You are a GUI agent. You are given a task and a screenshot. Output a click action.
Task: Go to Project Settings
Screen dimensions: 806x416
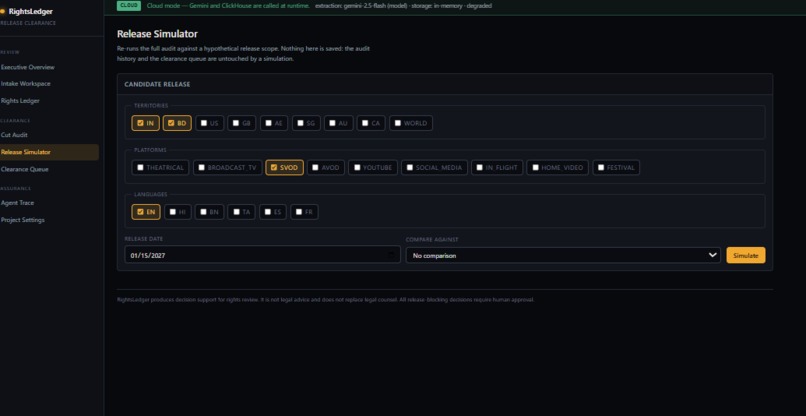23,220
